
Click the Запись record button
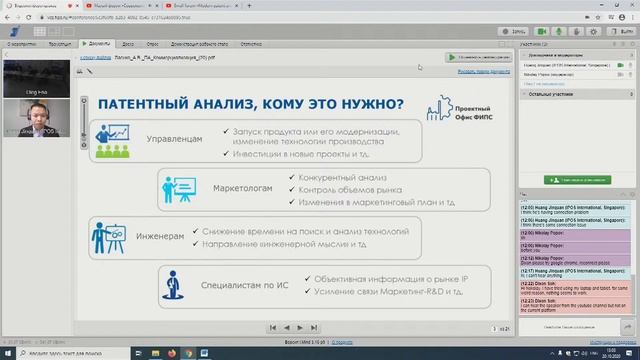coord(513,31)
